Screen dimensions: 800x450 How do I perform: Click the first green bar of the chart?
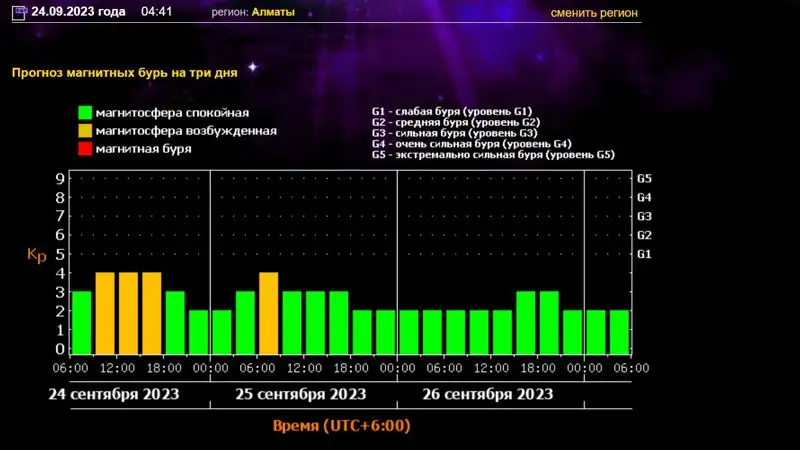[x=81, y=322]
